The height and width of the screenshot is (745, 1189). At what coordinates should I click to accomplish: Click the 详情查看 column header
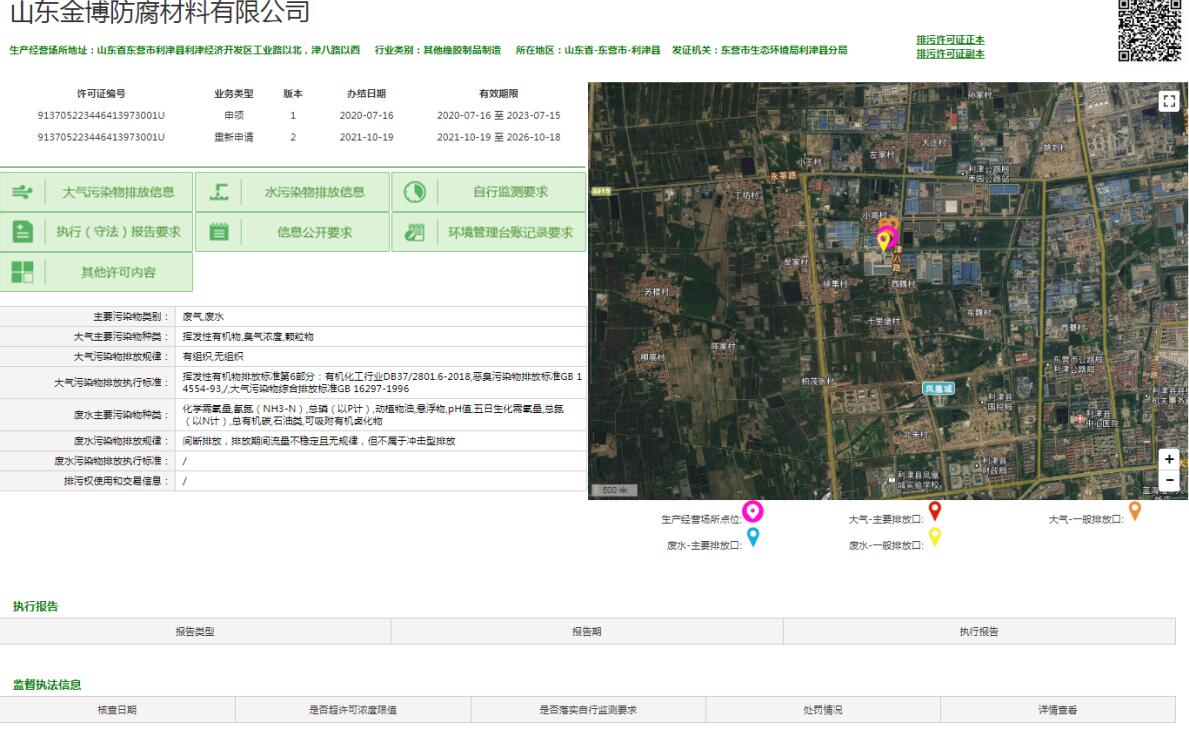pos(1058,710)
